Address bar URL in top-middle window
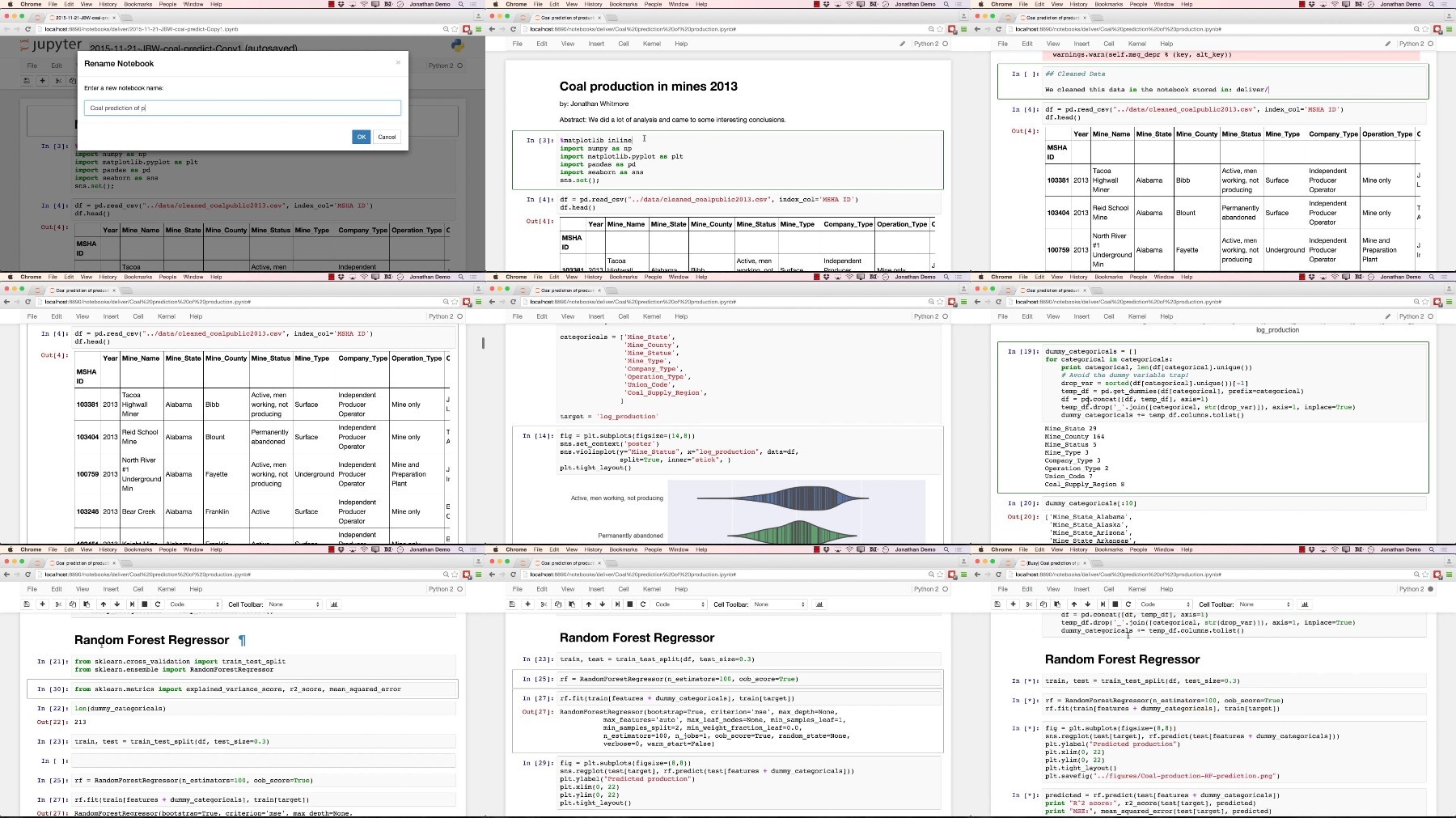The width and height of the screenshot is (1456, 818). click(633, 29)
